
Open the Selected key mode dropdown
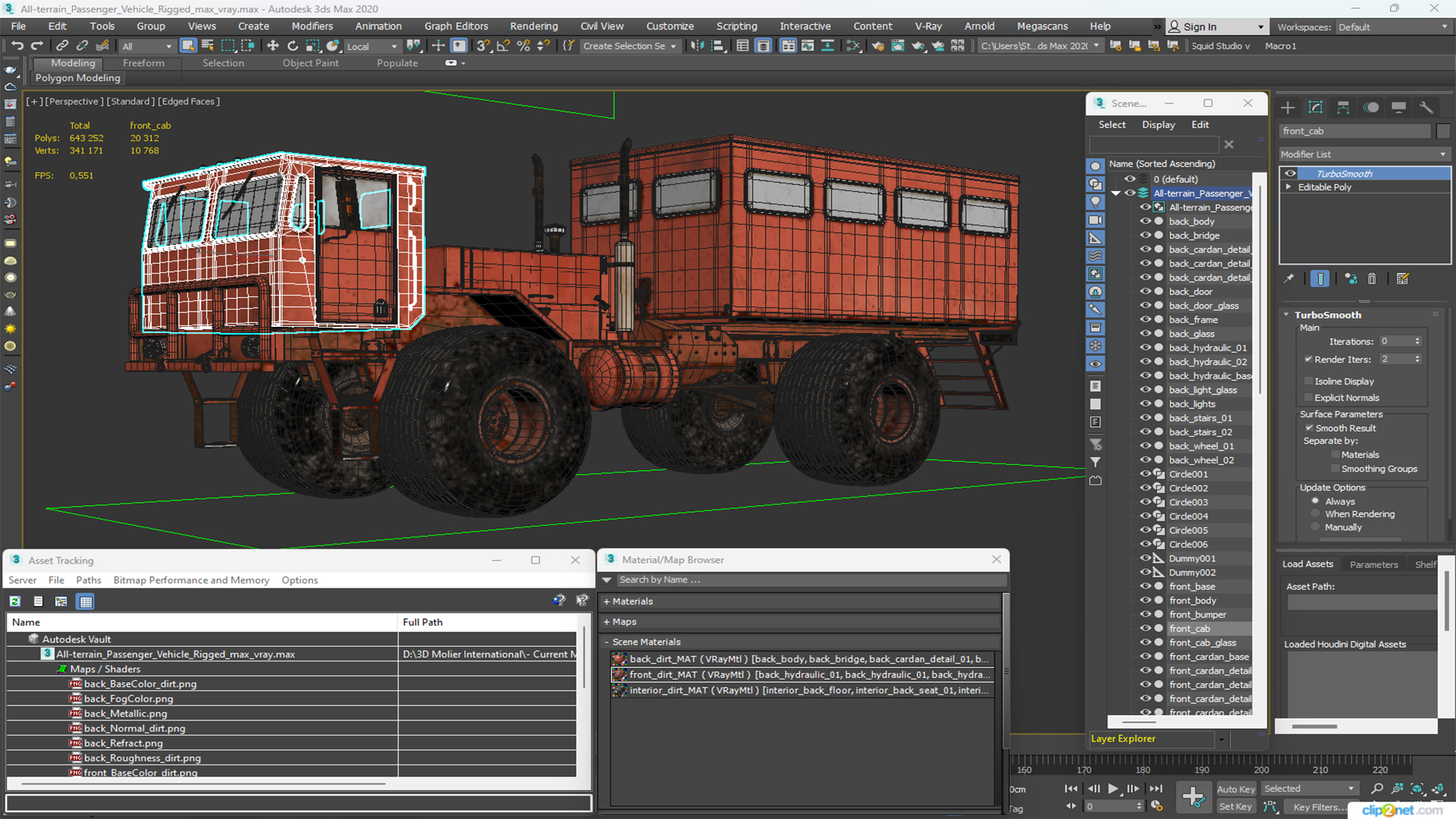tap(1309, 789)
